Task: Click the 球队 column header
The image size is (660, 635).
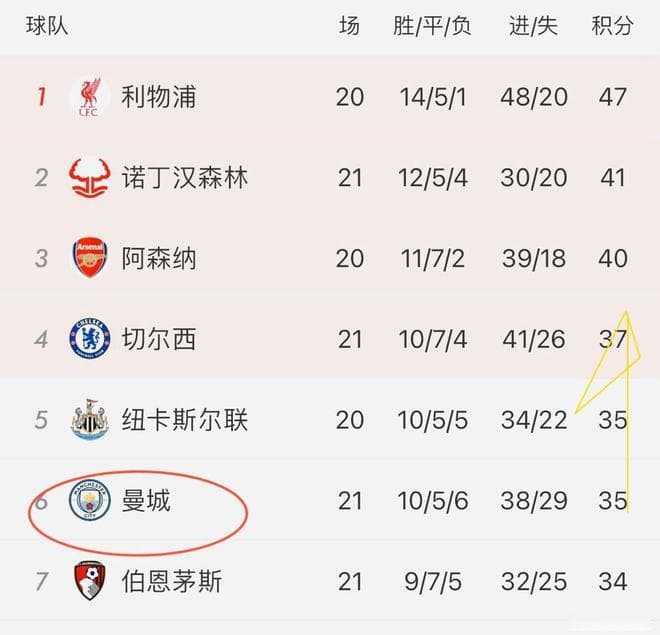Action: [x=47, y=26]
